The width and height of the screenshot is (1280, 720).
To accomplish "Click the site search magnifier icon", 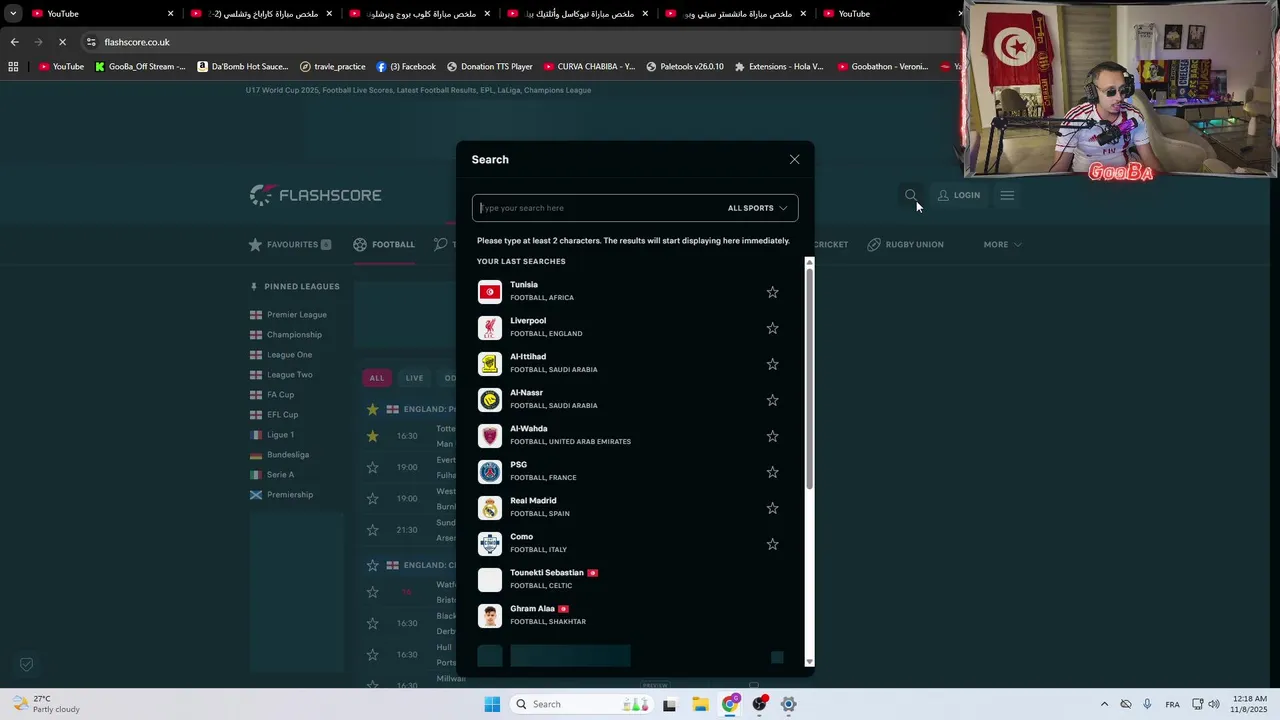I will pyautogui.click(x=910, y=195).
